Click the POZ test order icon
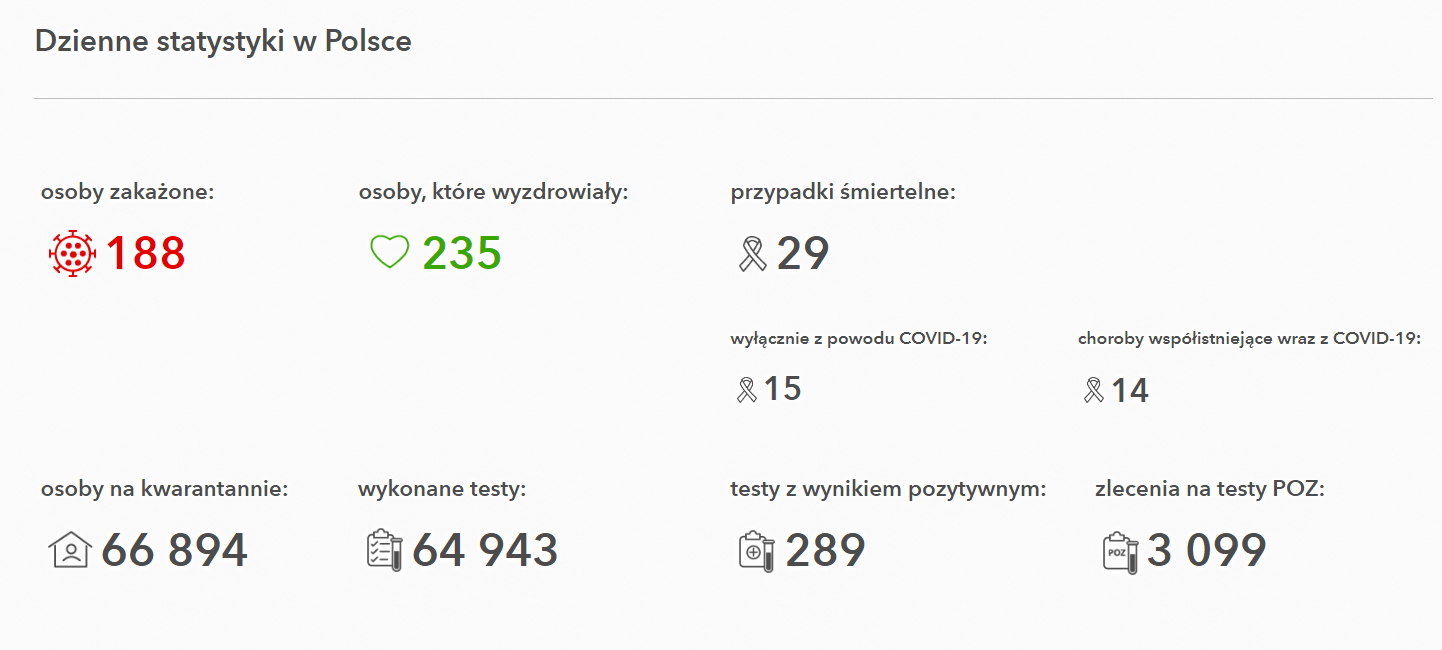This screenshot has width=1442, height=650. pos(1121,551)
